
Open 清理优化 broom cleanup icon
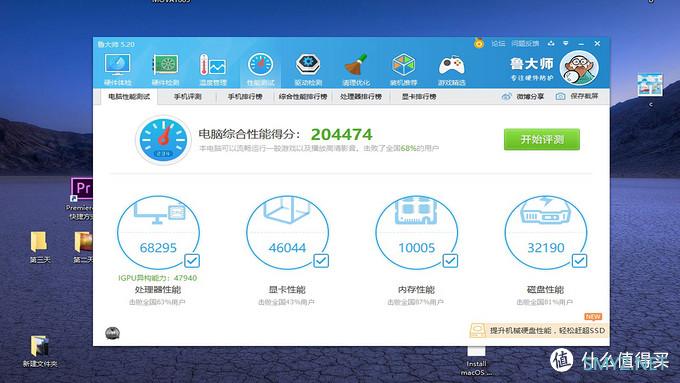(x=356, y=69)
